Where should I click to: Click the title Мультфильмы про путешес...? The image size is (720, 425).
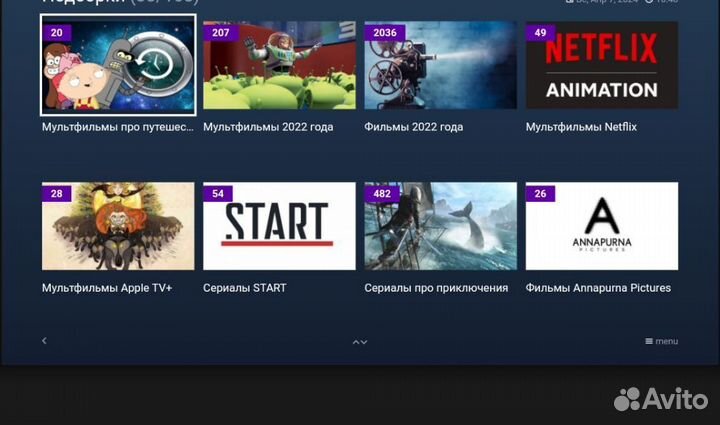coord(118,127)
